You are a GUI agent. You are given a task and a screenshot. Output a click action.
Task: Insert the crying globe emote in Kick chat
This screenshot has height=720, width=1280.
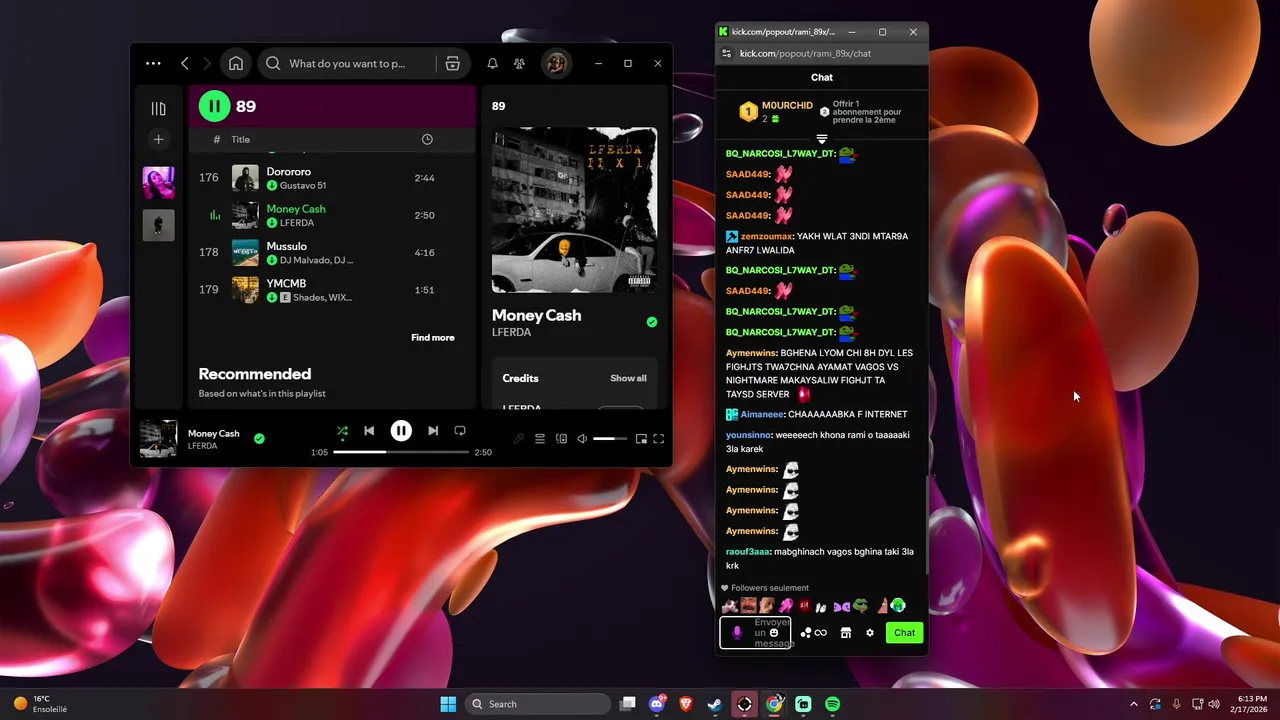tap(898, 605)
